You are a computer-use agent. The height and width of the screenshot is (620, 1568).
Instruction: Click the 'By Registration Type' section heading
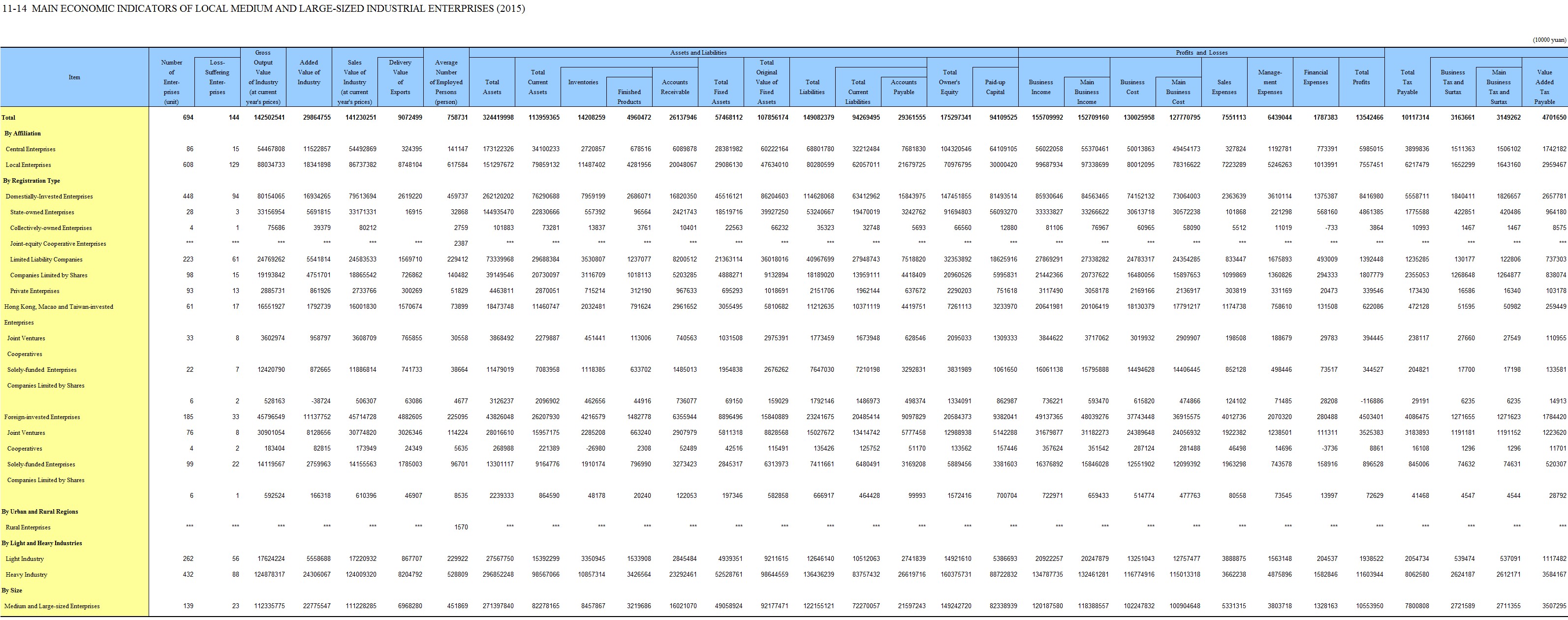(31, 181)
